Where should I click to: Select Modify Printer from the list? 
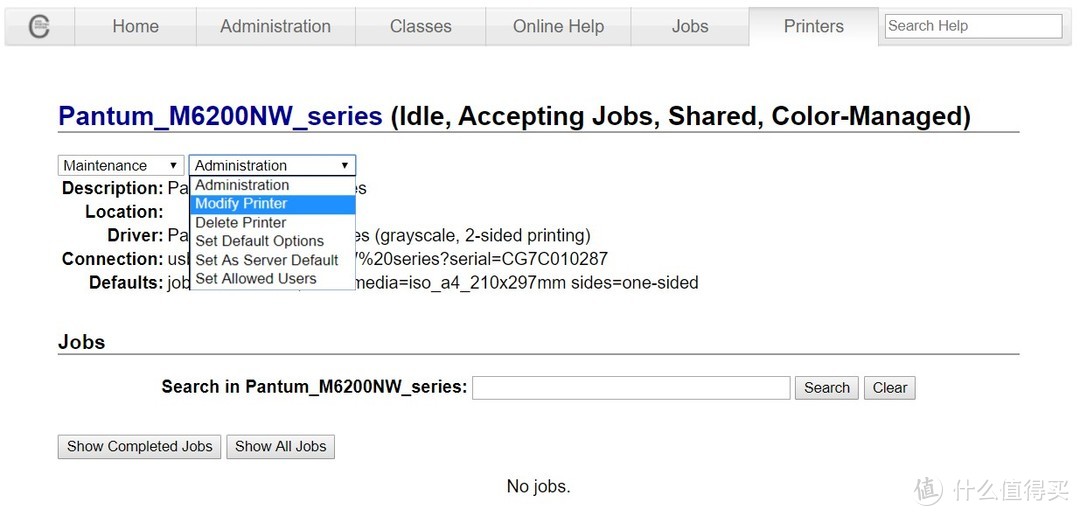[241, 204]
